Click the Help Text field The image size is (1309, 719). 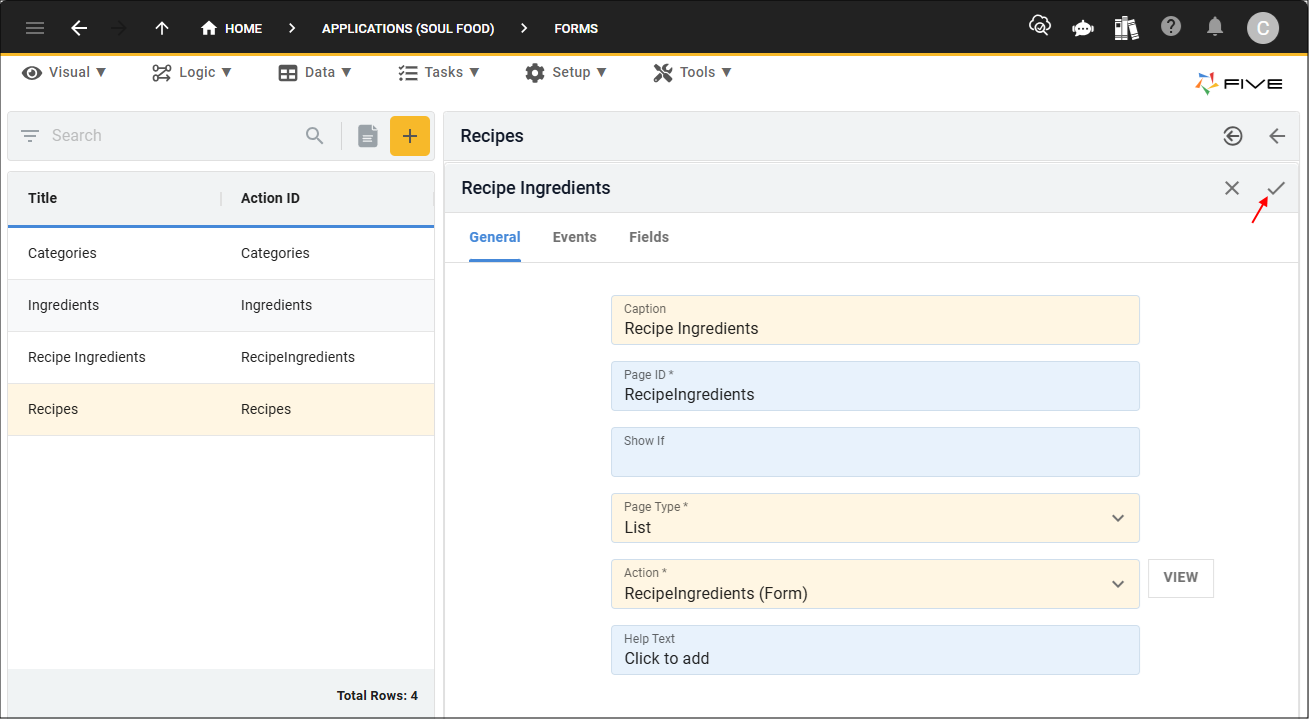[x=875, y=650]
